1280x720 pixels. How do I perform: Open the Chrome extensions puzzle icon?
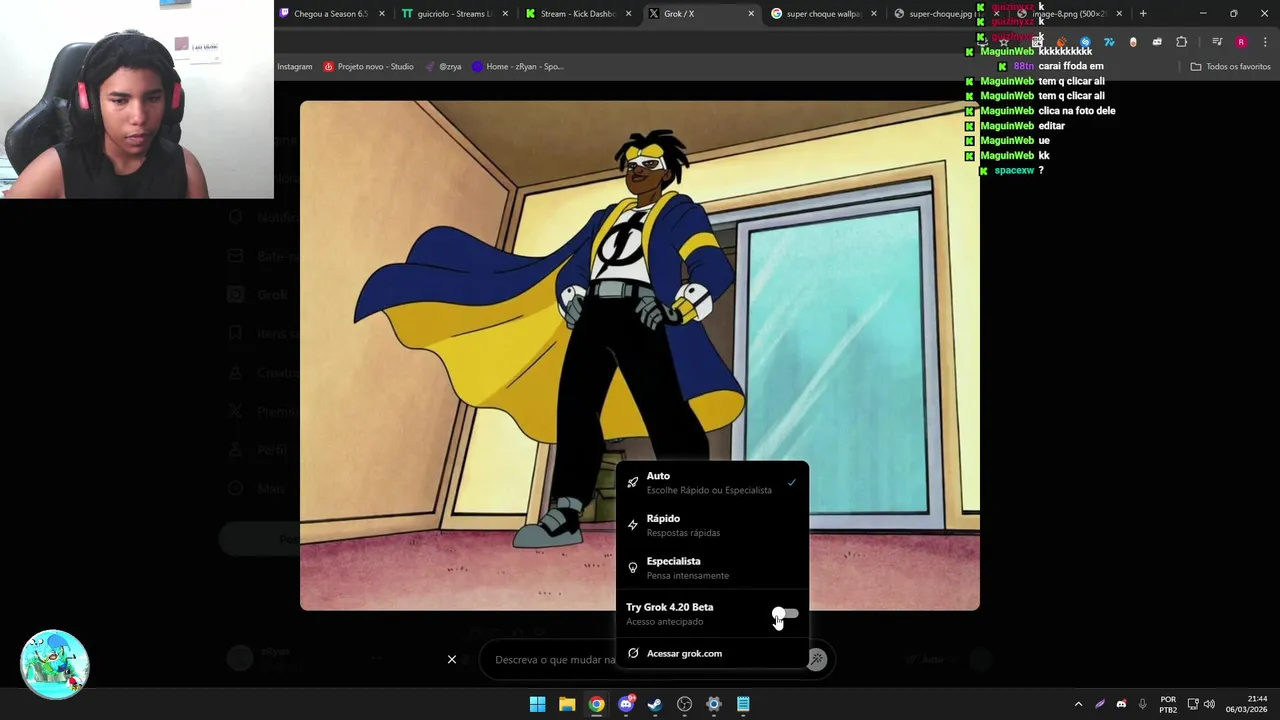coord(1182,42)
